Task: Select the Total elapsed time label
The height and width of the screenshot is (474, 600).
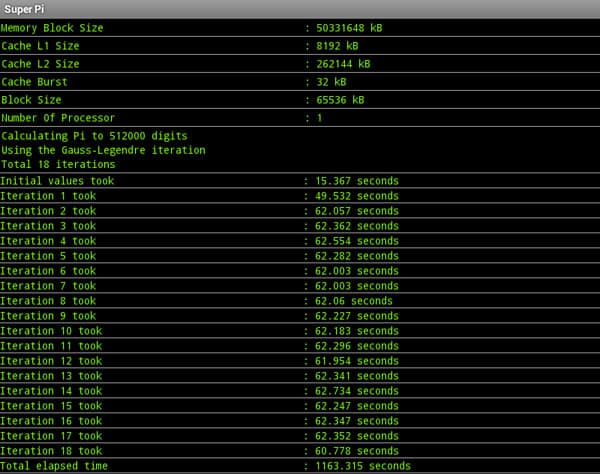Action: (x=54, y=466)
